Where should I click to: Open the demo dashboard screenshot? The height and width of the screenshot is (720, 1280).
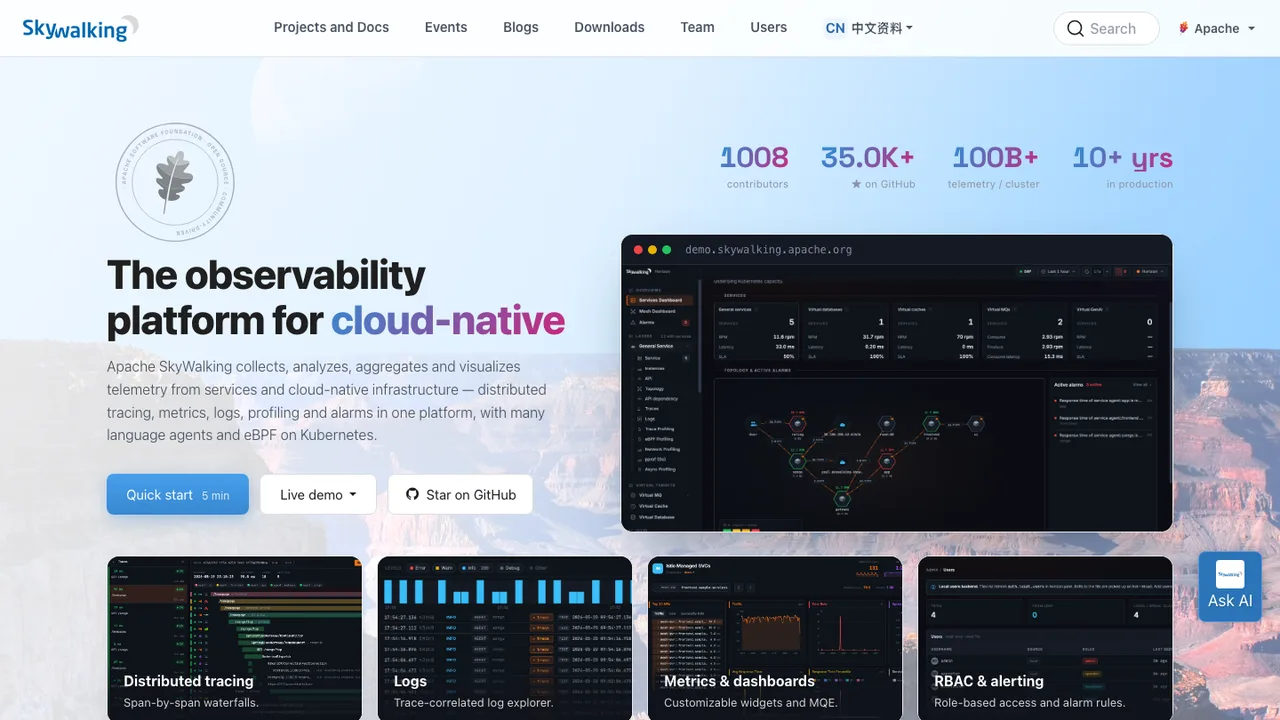897,383
